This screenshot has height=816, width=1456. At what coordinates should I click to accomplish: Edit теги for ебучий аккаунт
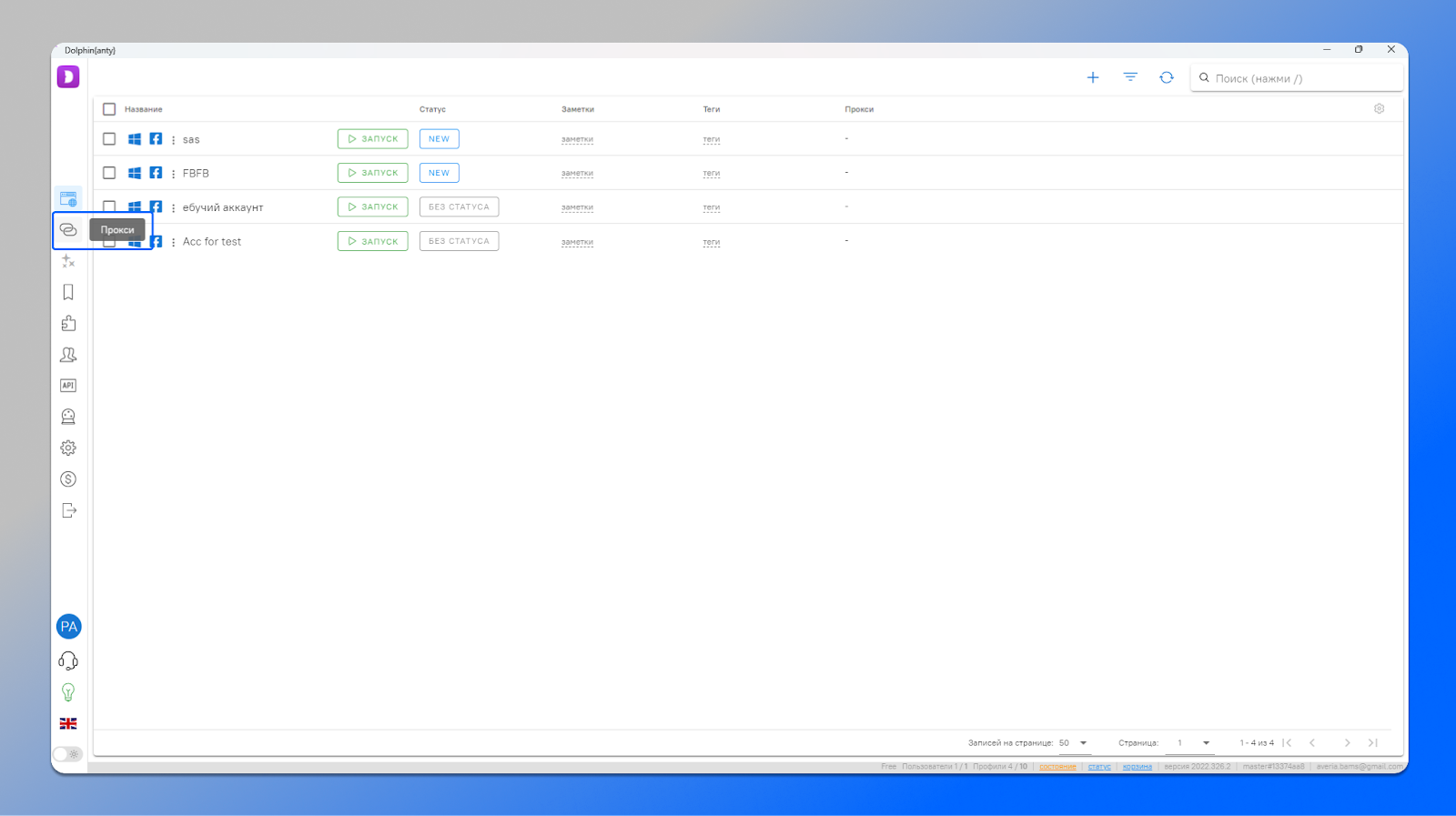pos(712,207)
